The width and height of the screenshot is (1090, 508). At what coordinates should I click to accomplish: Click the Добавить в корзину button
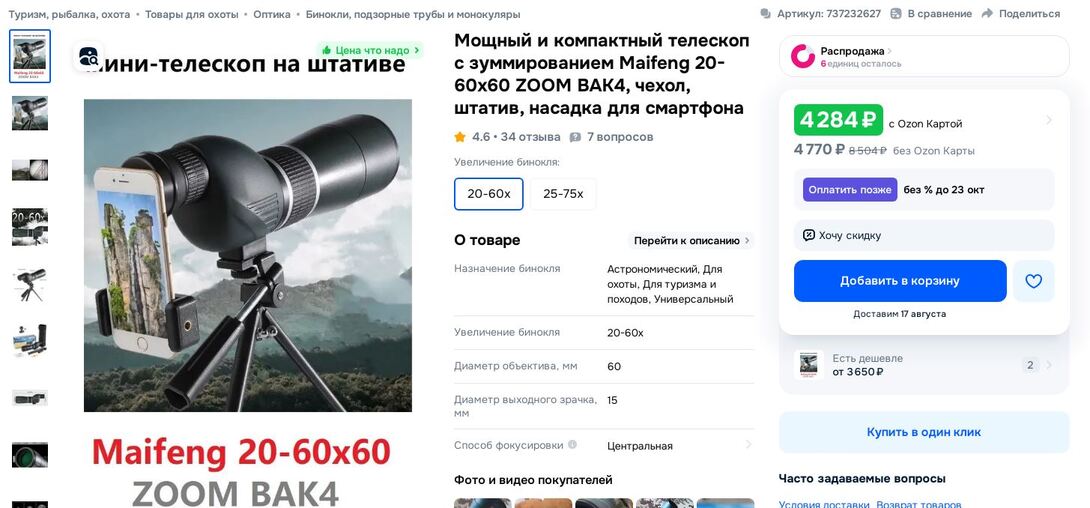pyautogui.click(x=900, y=281)
